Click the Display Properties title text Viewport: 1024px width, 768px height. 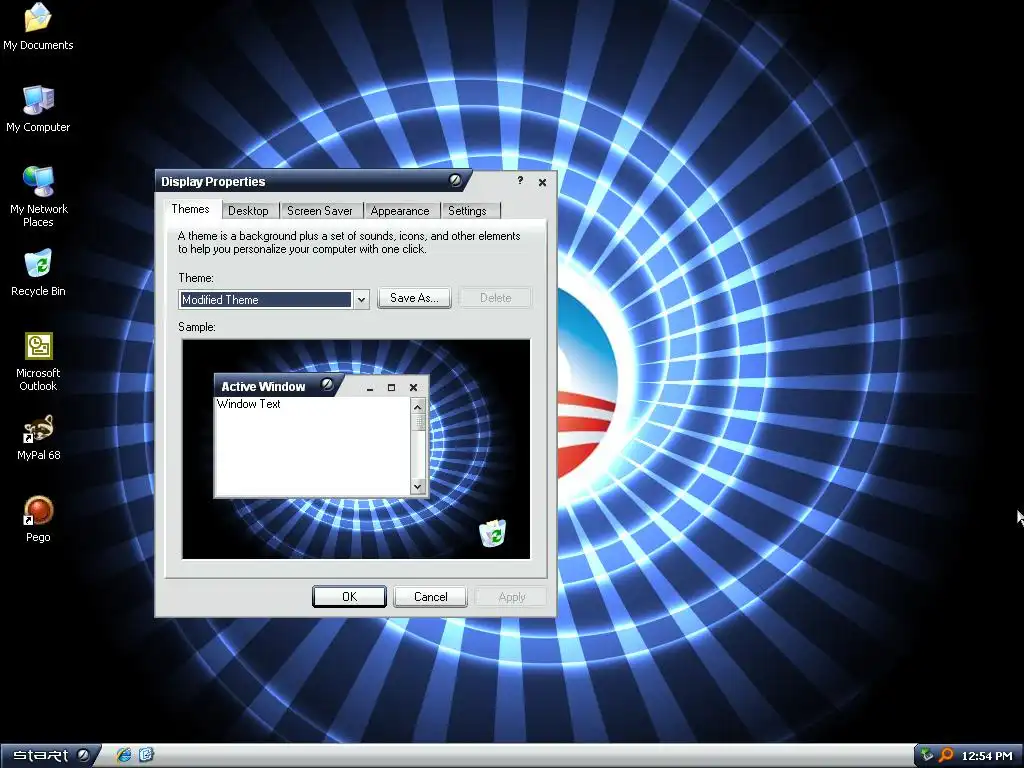(213, 182)
